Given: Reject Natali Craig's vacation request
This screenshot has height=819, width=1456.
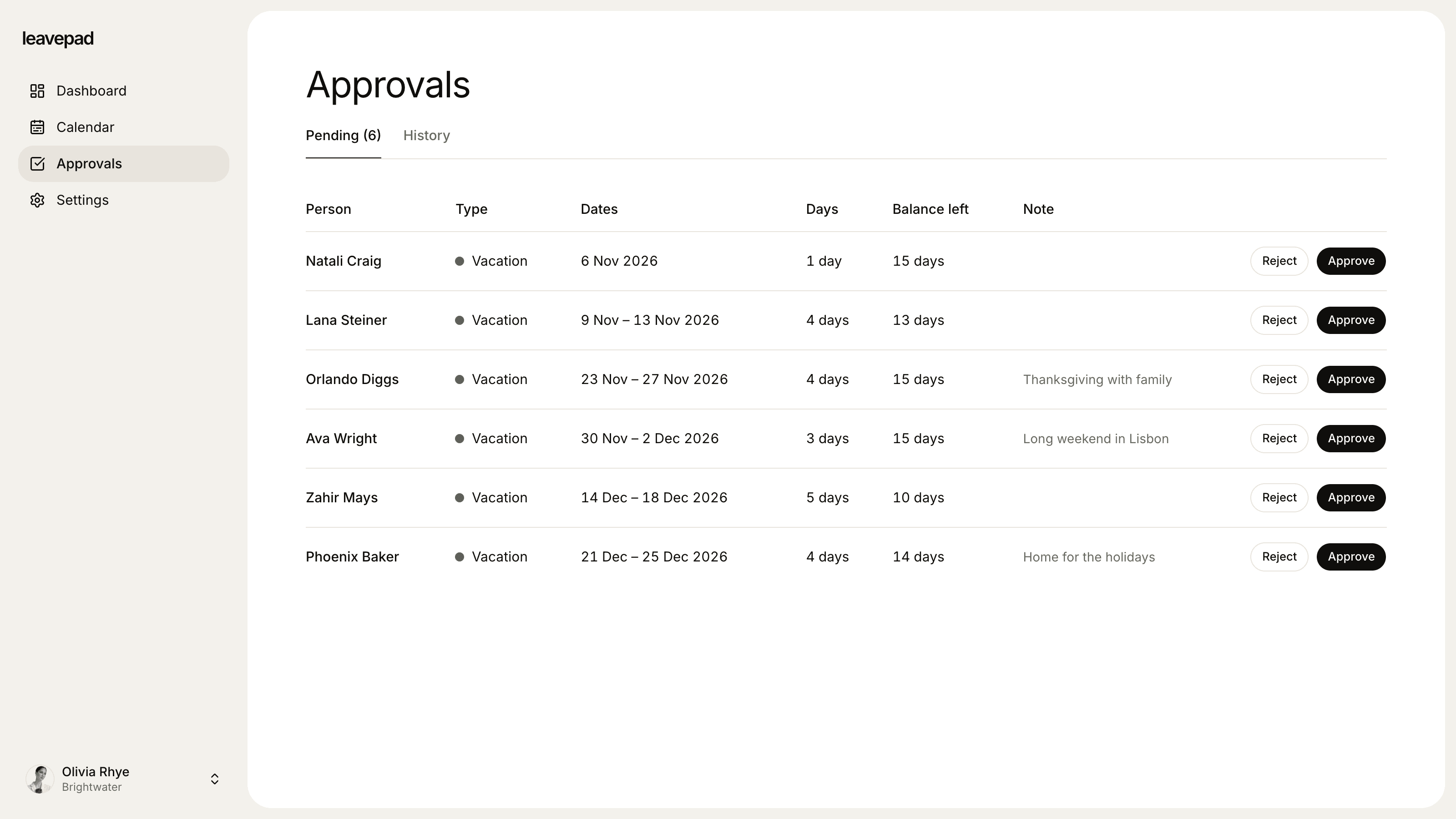Looking at the screenshot, I should pos(1279,261).
